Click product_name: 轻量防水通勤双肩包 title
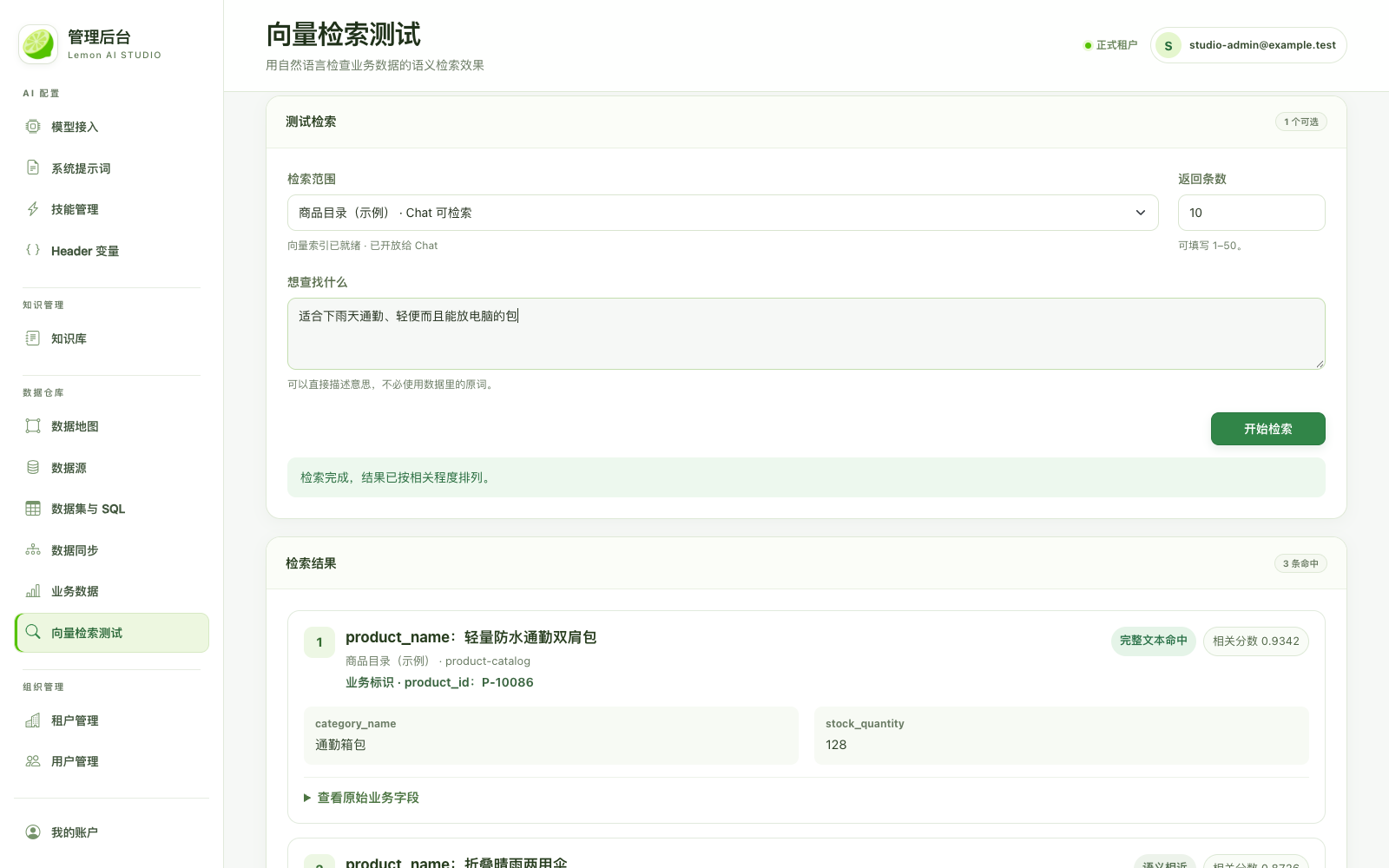The height and width of the screenshot is (868, 1389). [471, 637]
